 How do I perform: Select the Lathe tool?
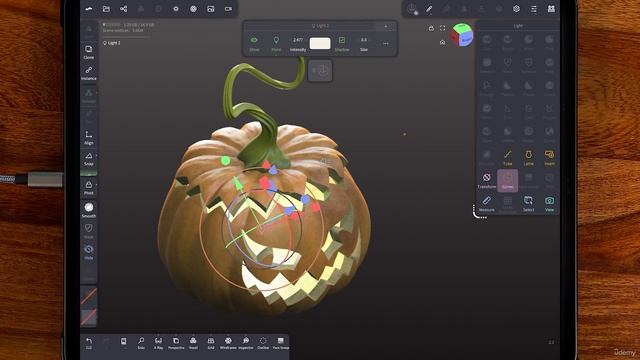tap(529, 158)
